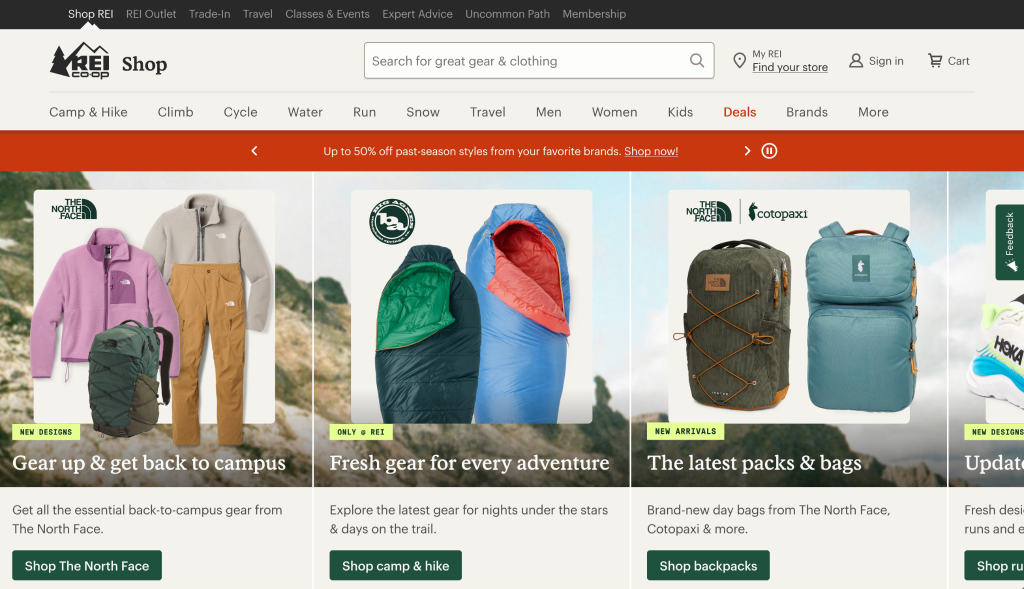The image size is (1024, 589).
Task: Click Find your store link
Action: tap(790, 67)
